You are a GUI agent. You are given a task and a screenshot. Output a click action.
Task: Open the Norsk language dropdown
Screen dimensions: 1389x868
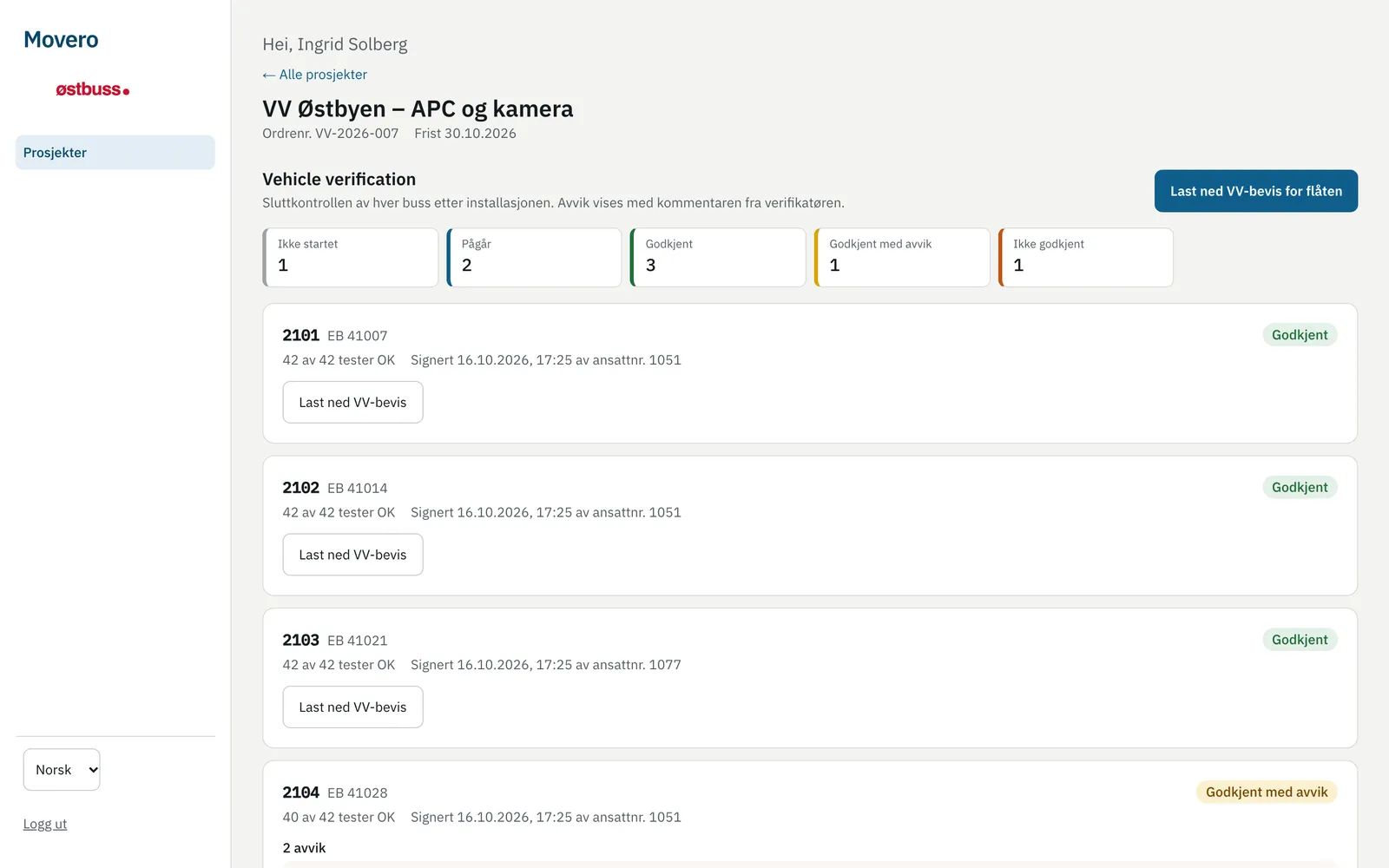(62, 770)
